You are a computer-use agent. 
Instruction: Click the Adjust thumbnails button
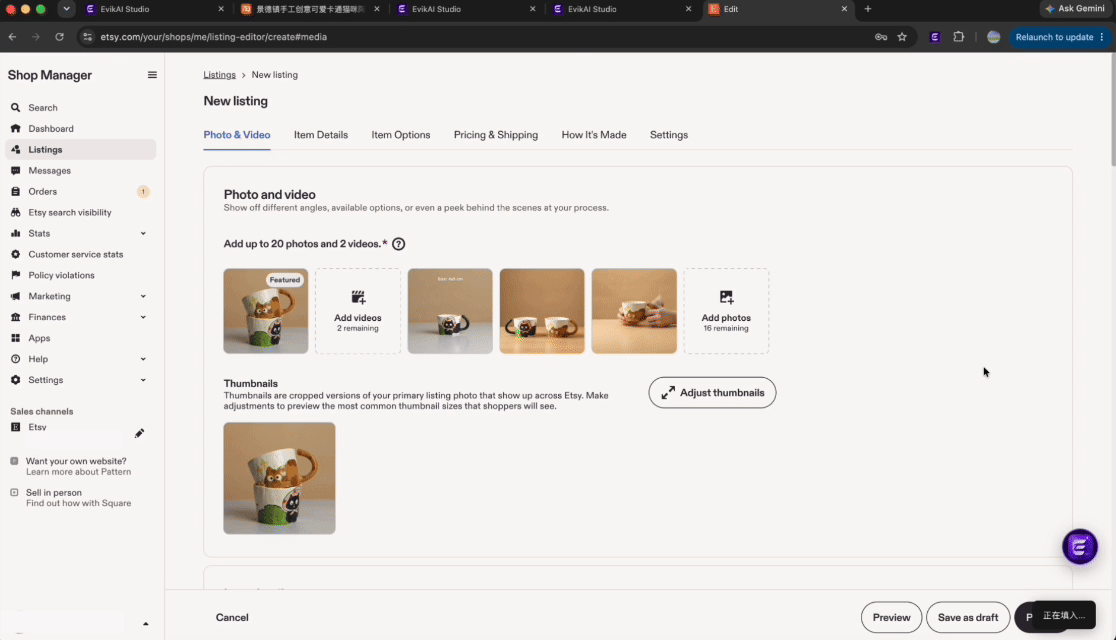pos(712,393)
